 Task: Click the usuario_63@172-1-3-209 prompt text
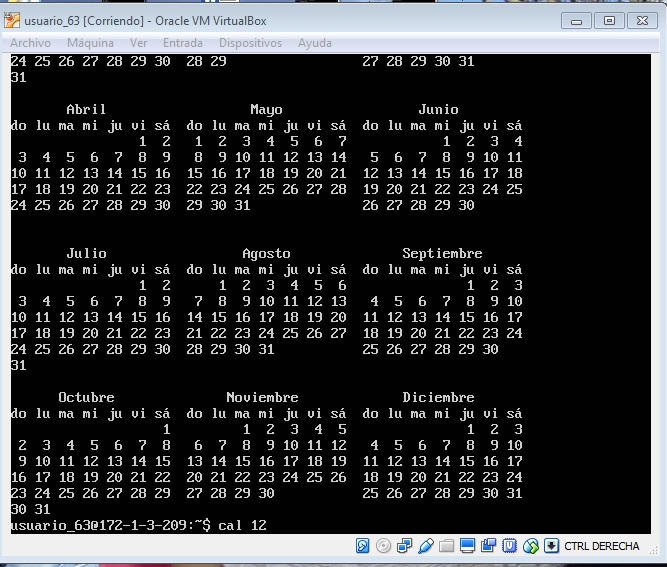pyautogui.click(x=98, y=526)
